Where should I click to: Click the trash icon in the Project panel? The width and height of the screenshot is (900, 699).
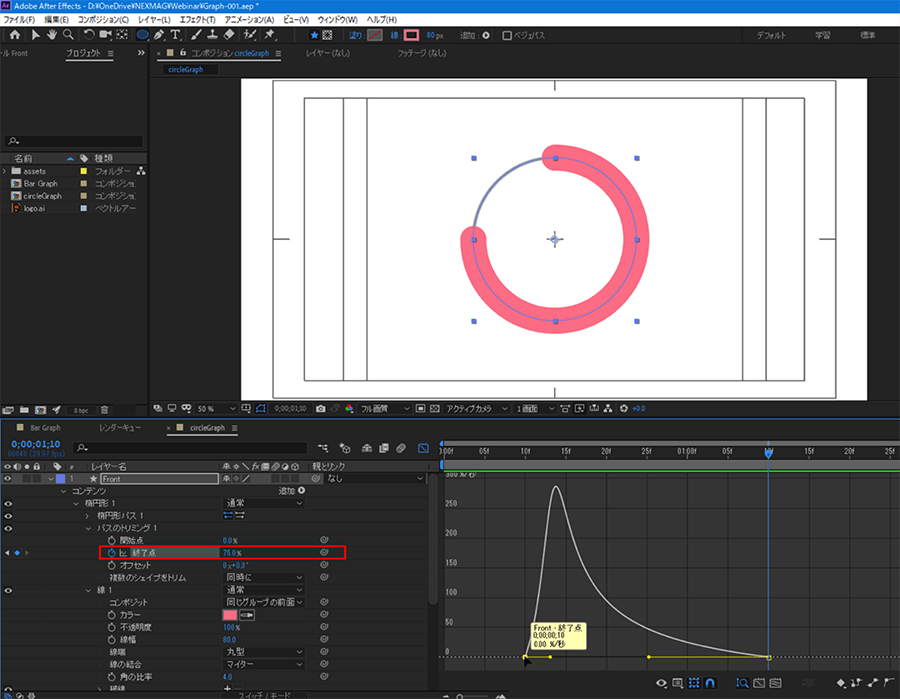click(105, 409)
